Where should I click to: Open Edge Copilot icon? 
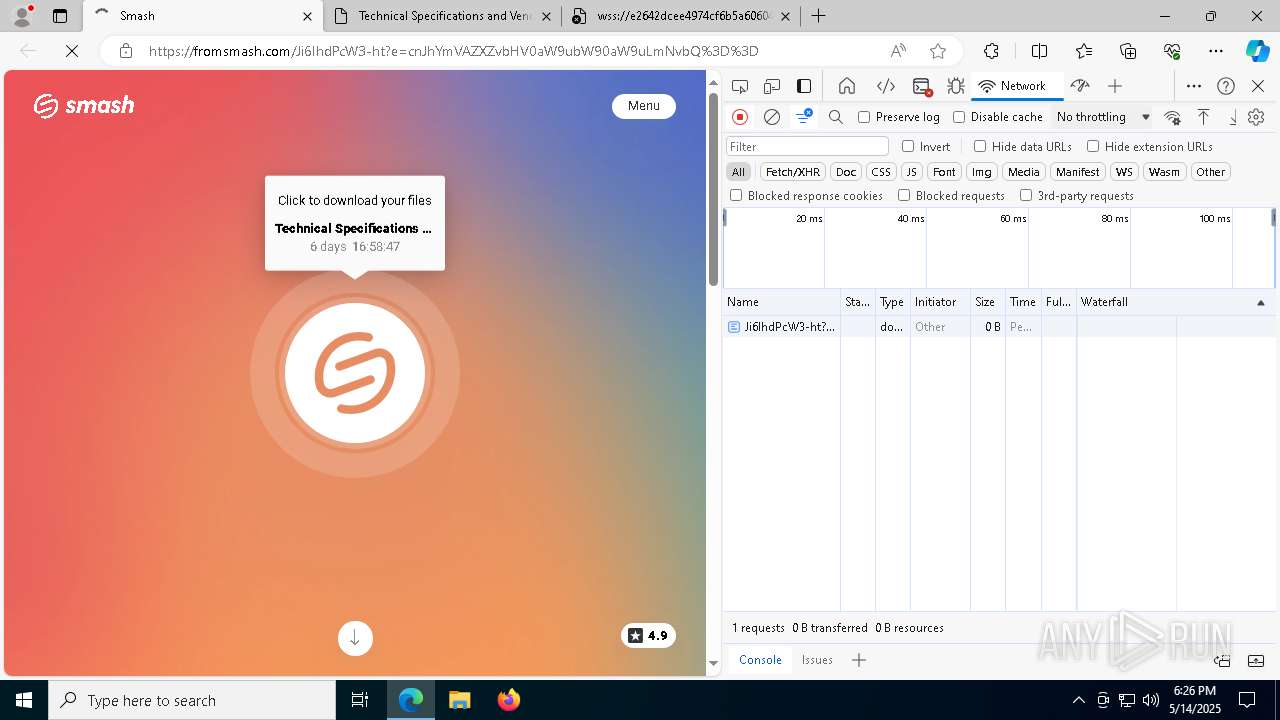[1257, 51]
